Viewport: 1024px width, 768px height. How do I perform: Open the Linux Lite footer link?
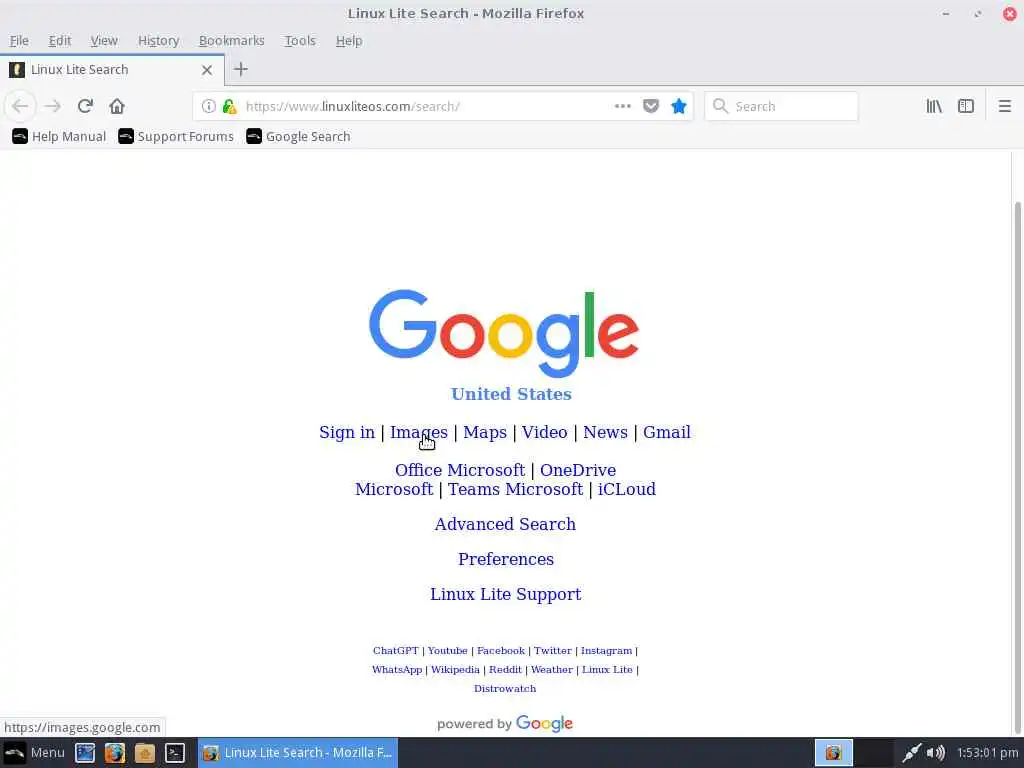pos(607,669)
